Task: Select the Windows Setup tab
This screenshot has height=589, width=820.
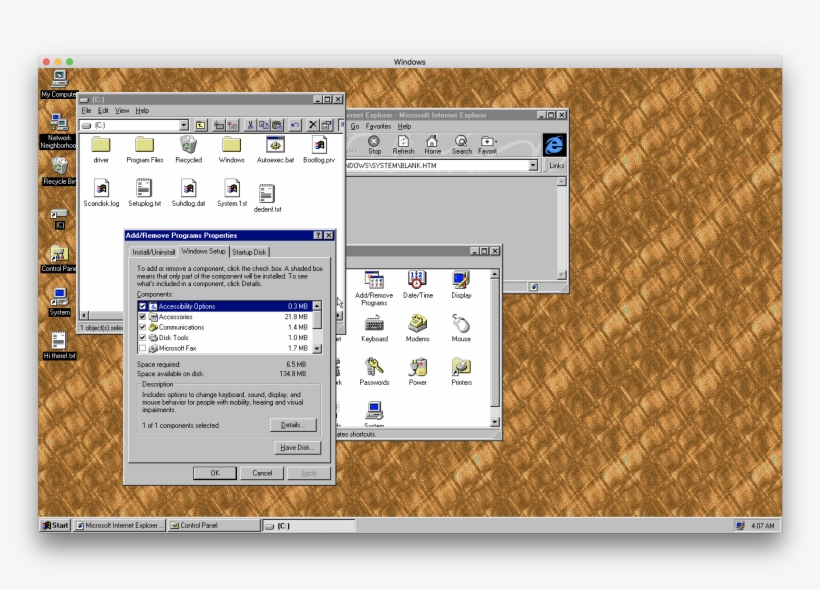Action: [x=203, y=251]
